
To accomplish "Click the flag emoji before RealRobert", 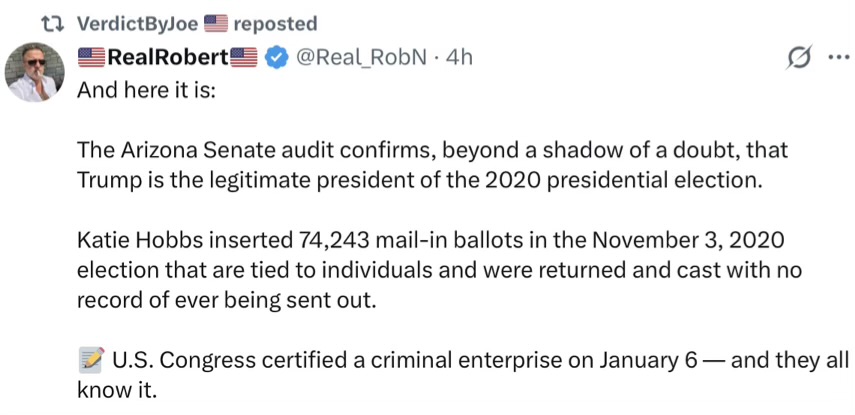I will 91,58.
